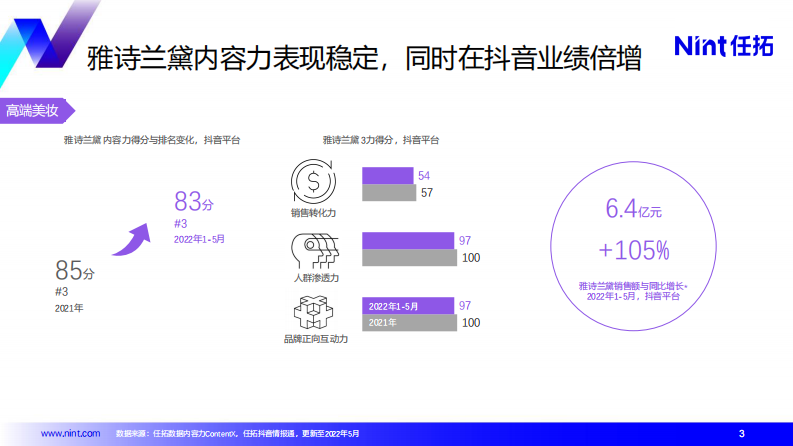Click the #3 rank under 83分
The width and height of the screenshot is (793, 446).
pyautogui.click(x=181, y=224)
